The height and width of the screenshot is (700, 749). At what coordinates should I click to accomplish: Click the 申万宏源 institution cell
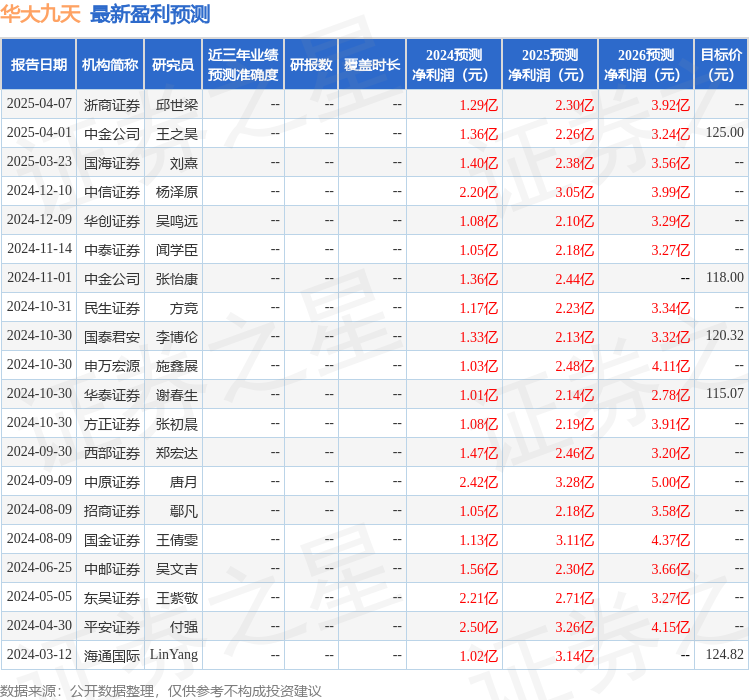pos(112,366)
